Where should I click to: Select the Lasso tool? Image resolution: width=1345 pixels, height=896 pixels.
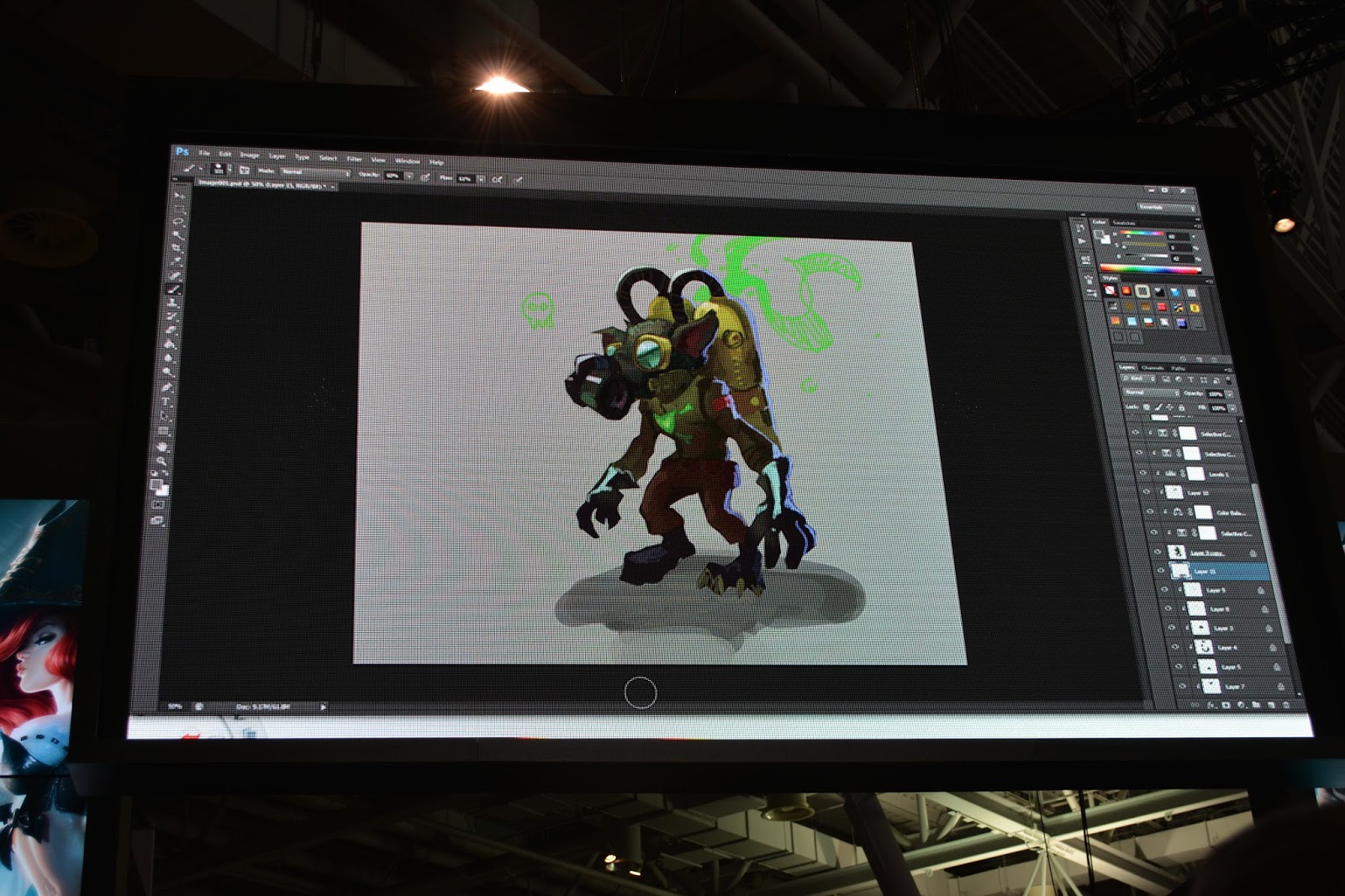177,223
